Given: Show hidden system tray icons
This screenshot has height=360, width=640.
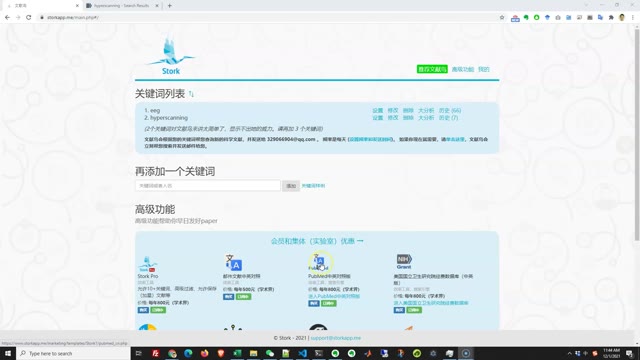Looking at the screenshot, I should pyautogui.click(x=569, y=353).
